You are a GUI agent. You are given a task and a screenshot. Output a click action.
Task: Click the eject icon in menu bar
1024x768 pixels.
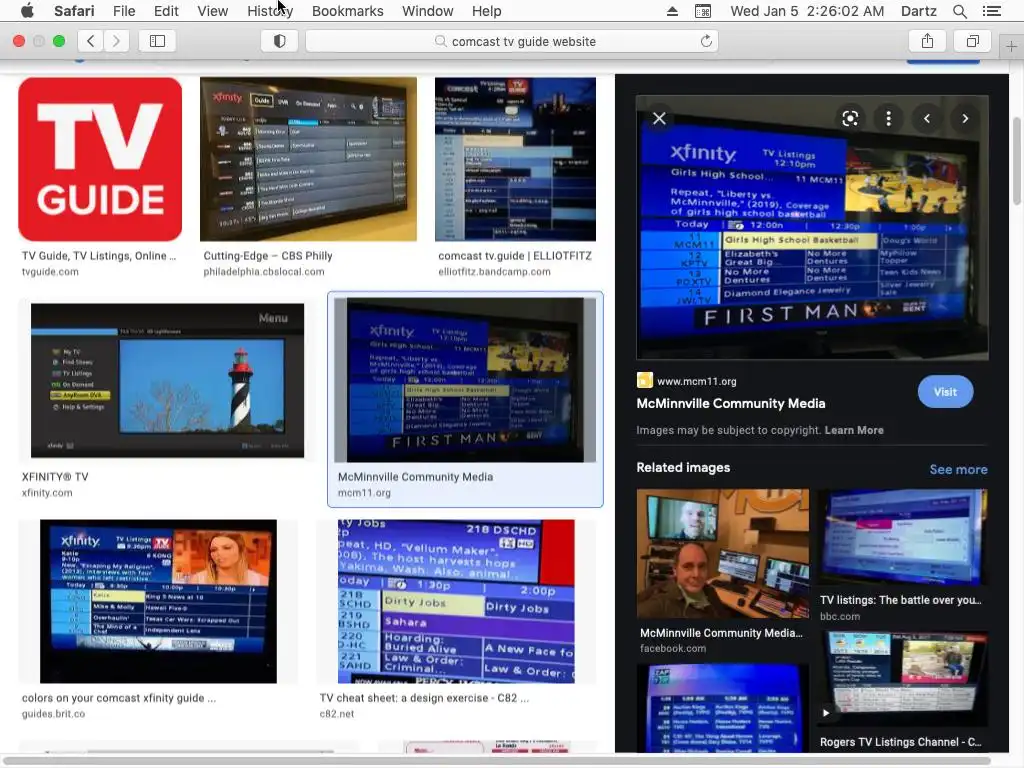672,11
